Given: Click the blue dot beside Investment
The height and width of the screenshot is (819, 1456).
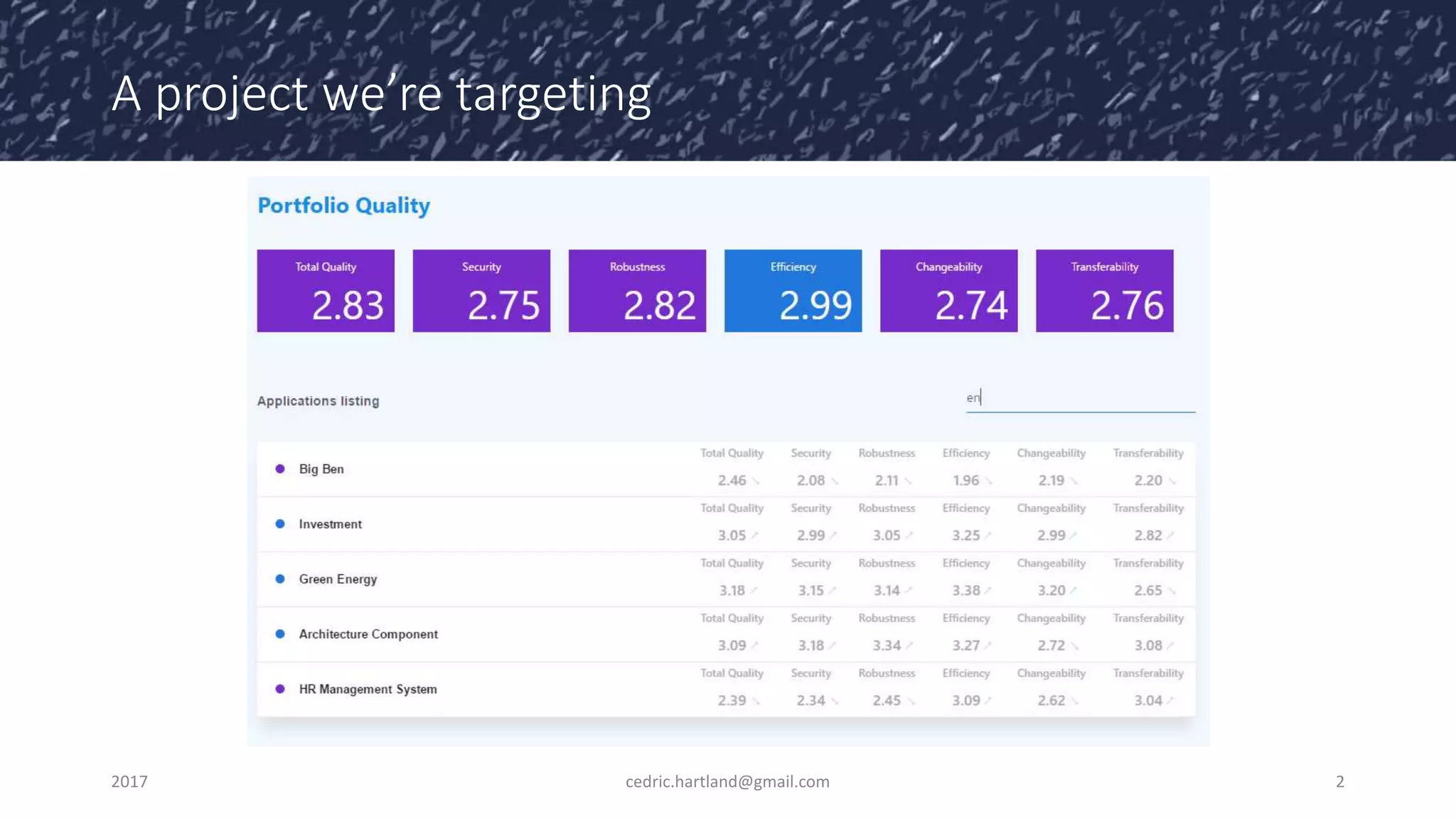Looking at the screenshot, I should pos(280,524).
